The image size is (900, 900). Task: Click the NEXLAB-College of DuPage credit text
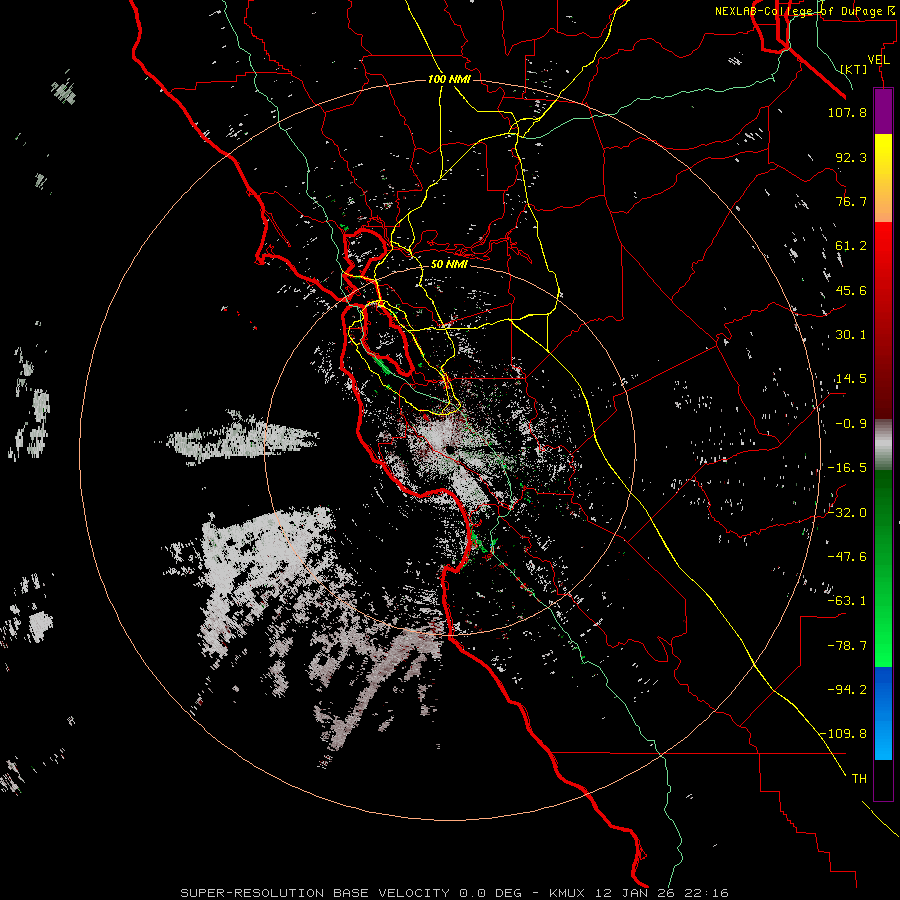point(805,11)
